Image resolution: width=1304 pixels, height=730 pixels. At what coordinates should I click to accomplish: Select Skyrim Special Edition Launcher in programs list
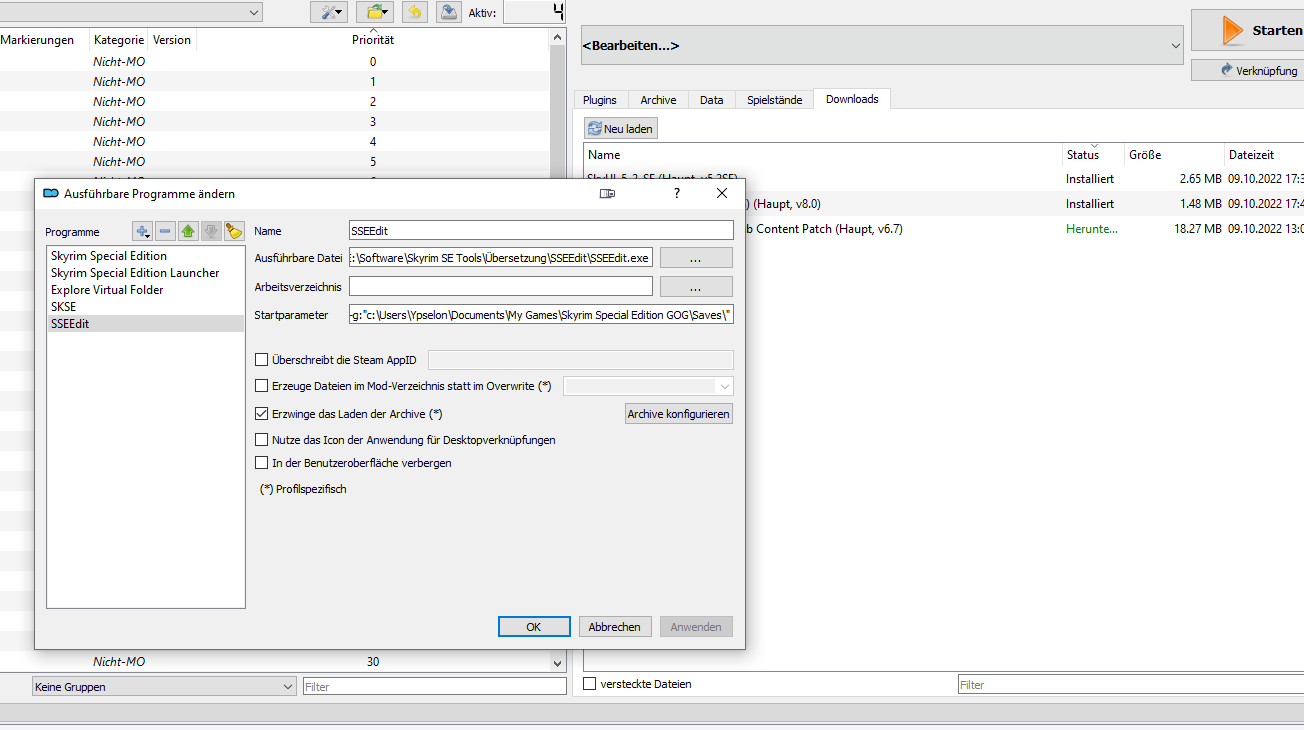[x=135, y=273]
